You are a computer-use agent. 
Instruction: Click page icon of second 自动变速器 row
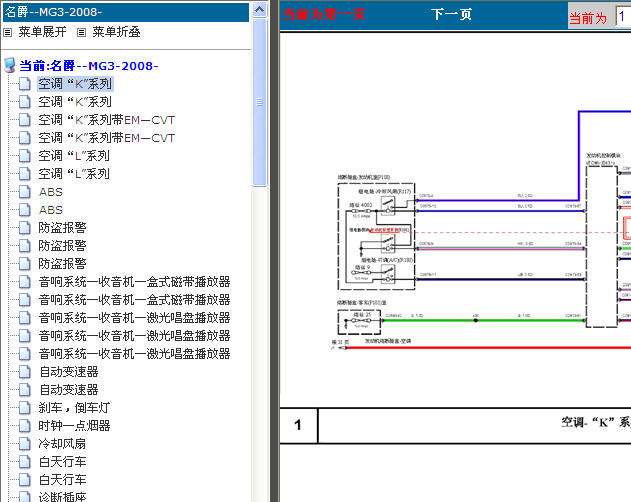click(25, 390)
